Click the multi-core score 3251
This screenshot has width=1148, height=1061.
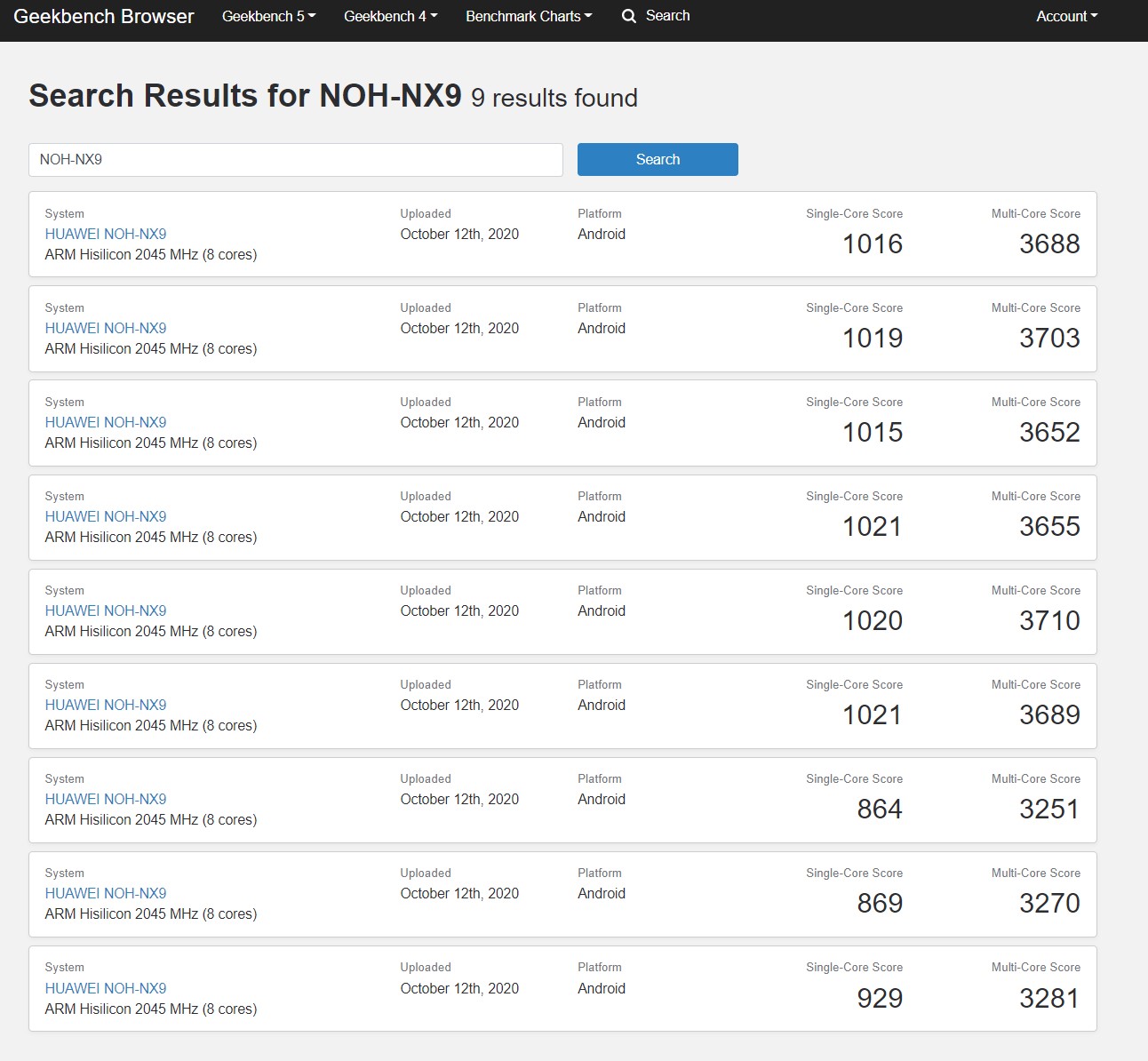pos(1049,809)
